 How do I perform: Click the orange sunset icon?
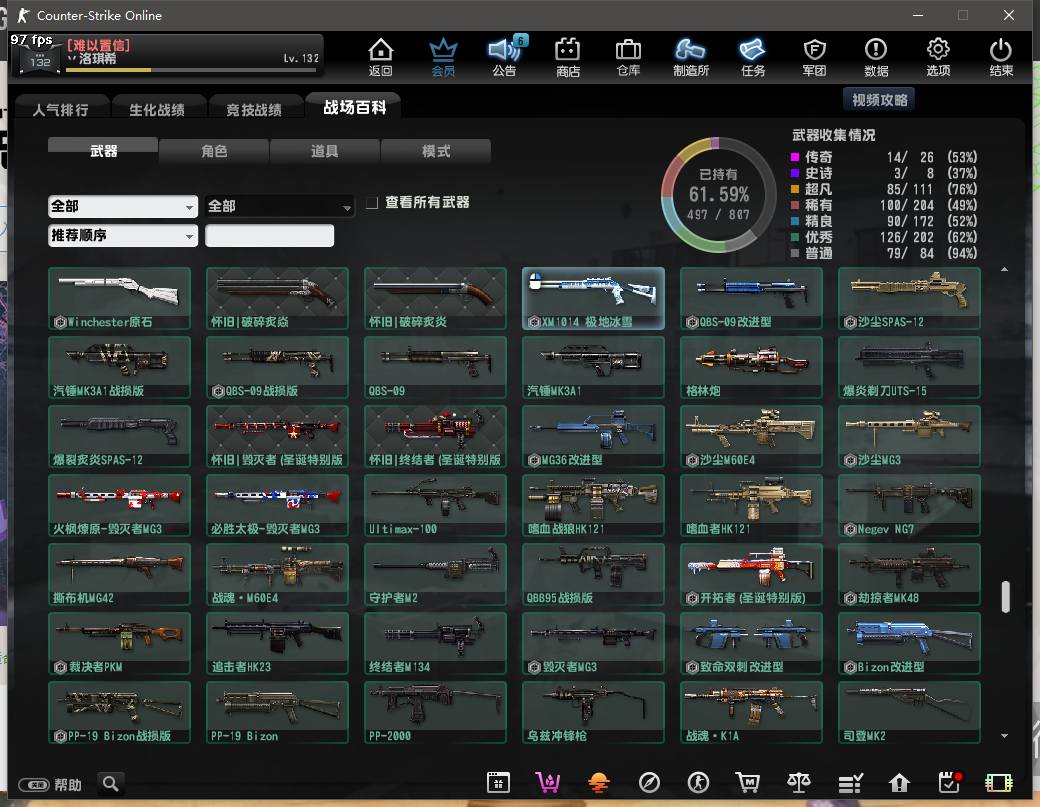[598, 782]
